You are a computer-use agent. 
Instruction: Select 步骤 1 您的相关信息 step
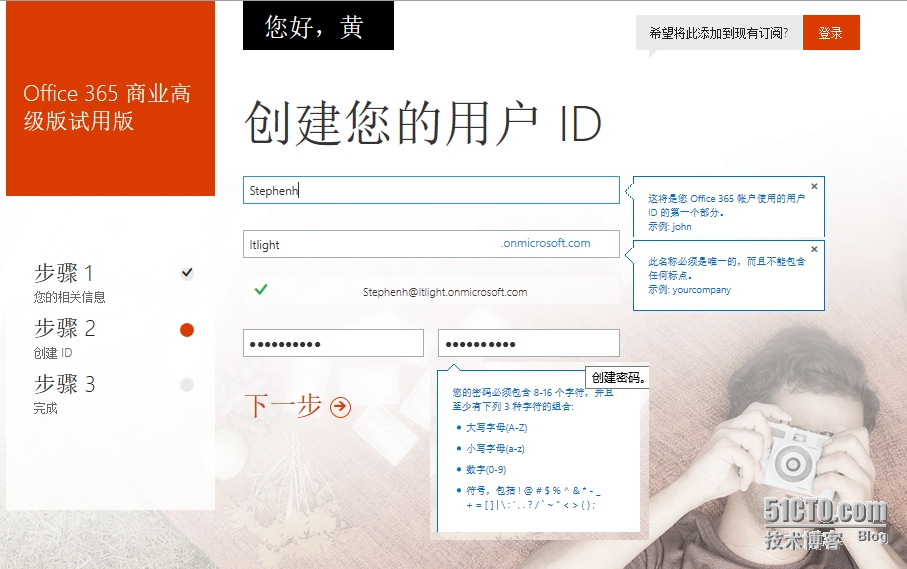(70, 282)
